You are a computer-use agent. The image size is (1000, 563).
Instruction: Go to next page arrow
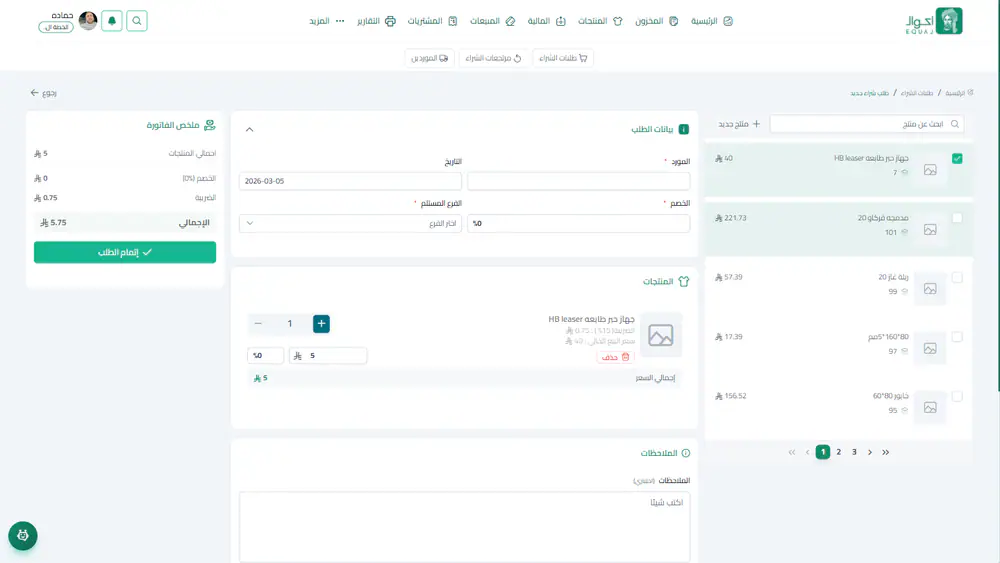pos(870,452)
